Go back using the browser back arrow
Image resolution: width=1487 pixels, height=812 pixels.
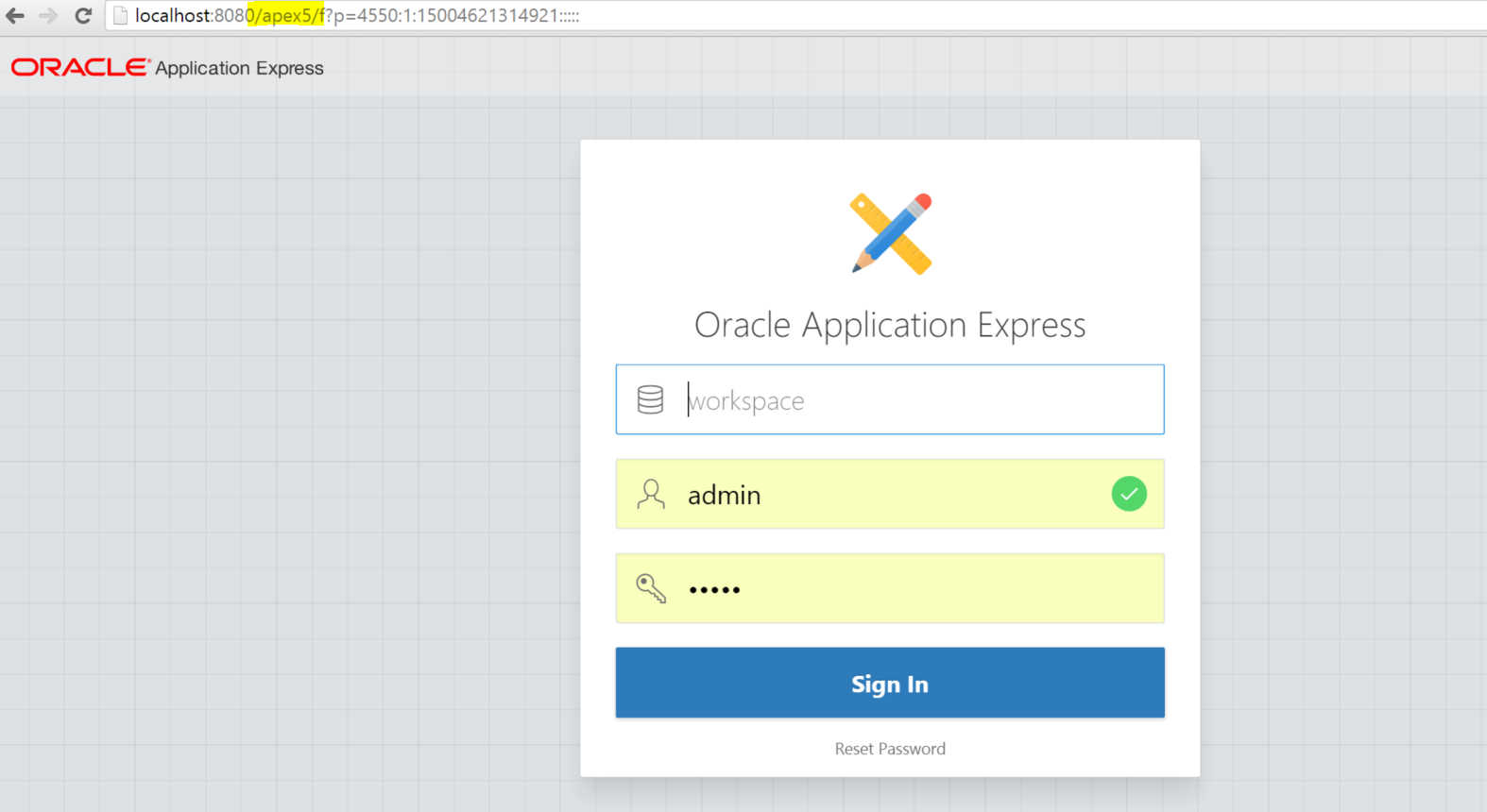coord(15,16)
